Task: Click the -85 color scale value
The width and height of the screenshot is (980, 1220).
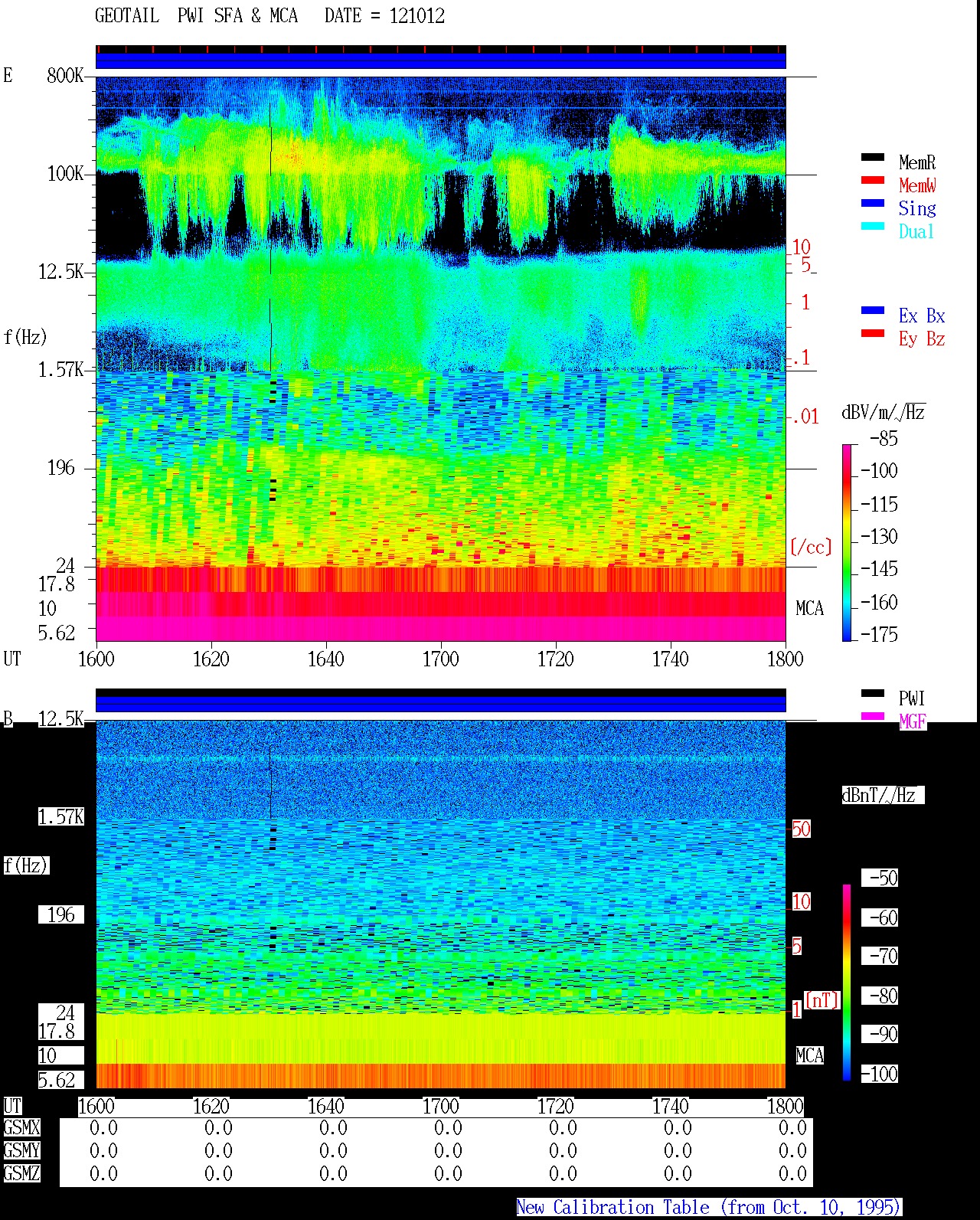Action: point(884,439)
